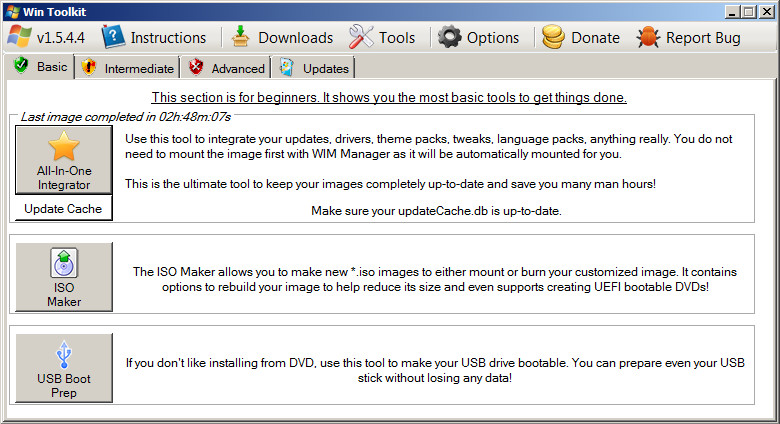
Task: Click the green shield Basic icon
Action: (21, 65)
